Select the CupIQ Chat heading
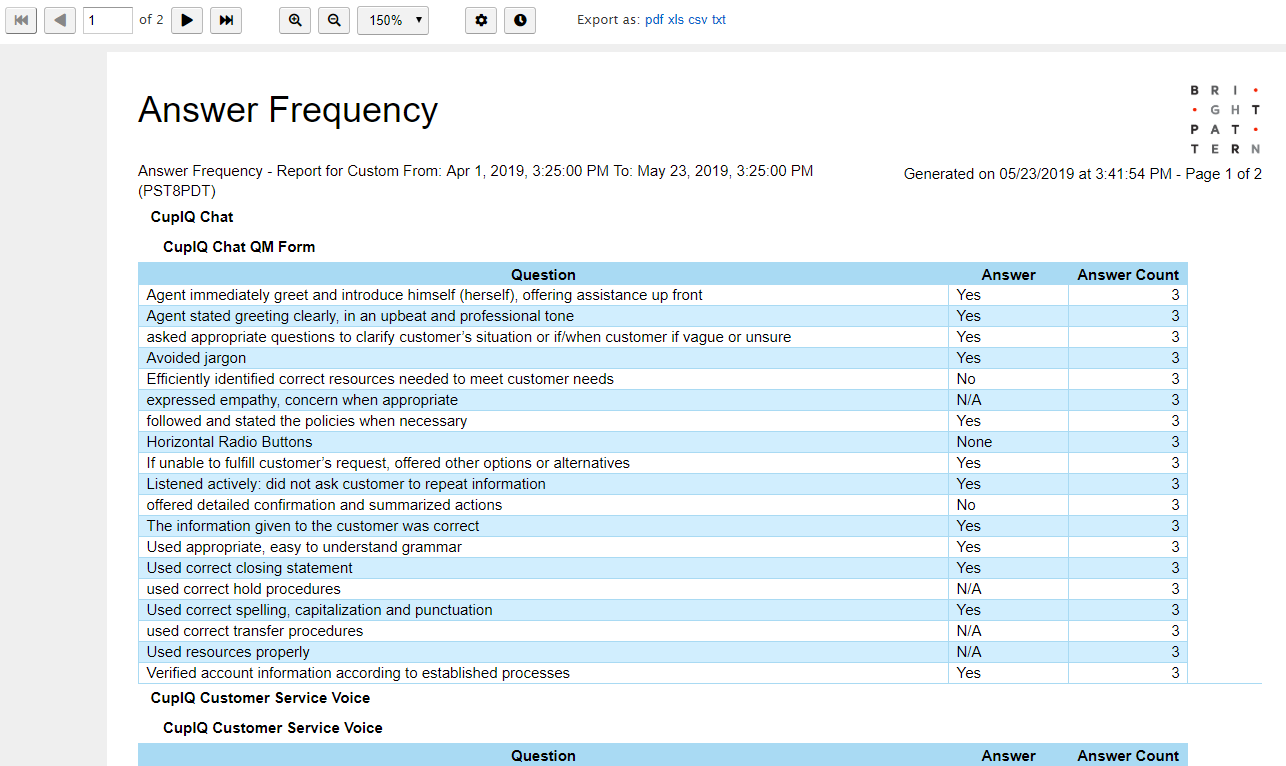 pos(192,217)
